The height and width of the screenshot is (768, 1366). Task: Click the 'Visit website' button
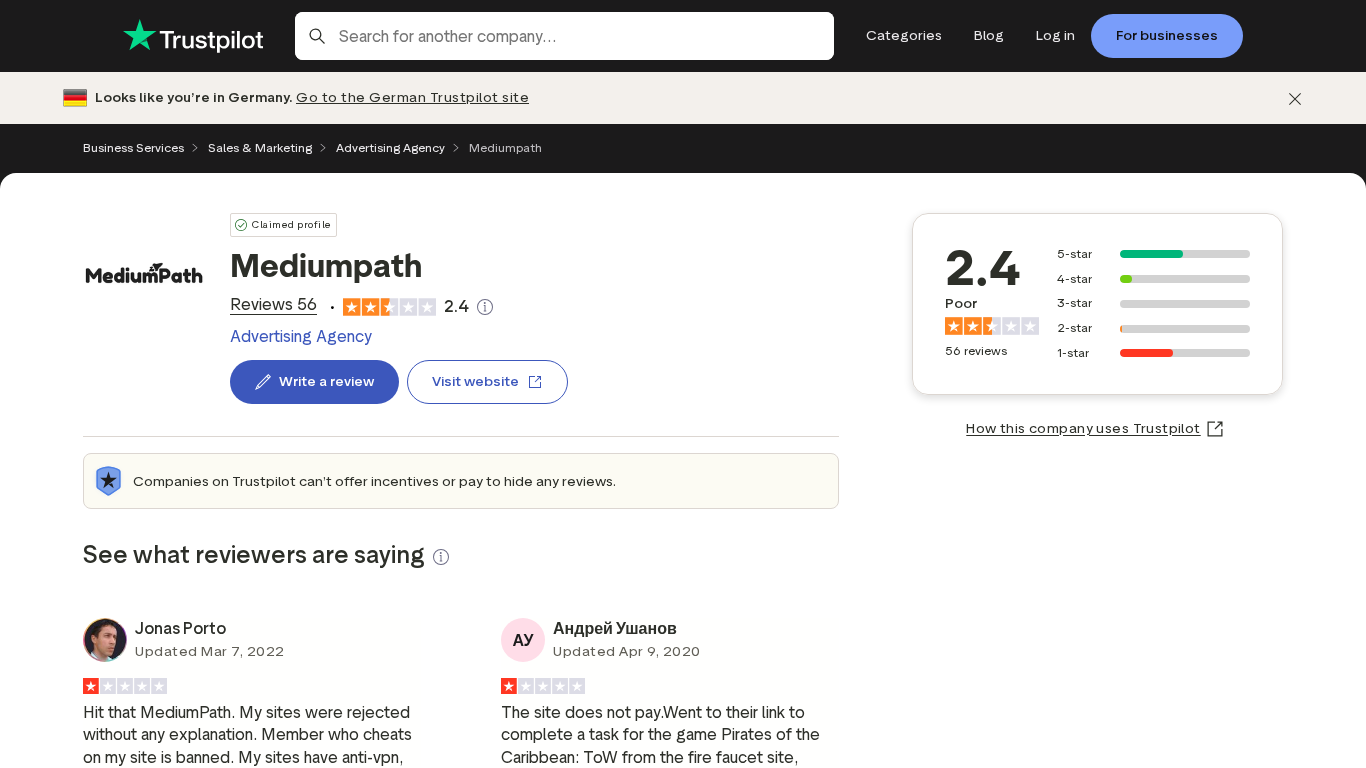pyautogui.click(x=487, y=382)
